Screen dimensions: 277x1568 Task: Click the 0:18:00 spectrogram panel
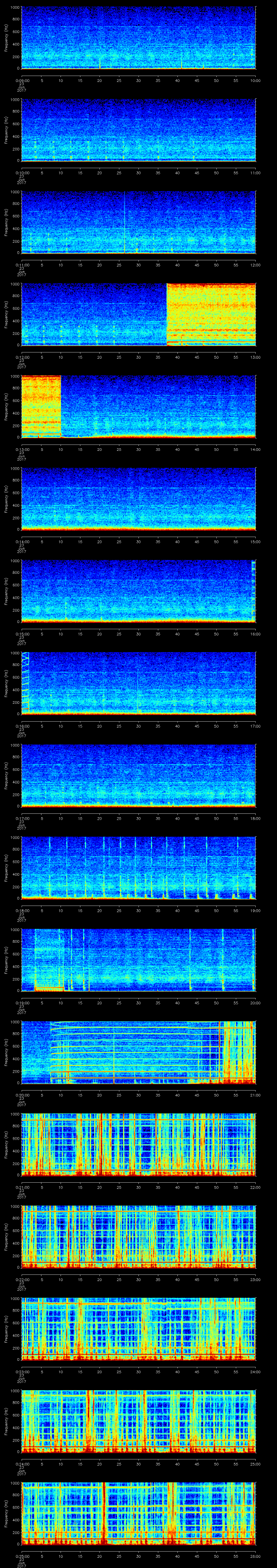click(139, 868)
